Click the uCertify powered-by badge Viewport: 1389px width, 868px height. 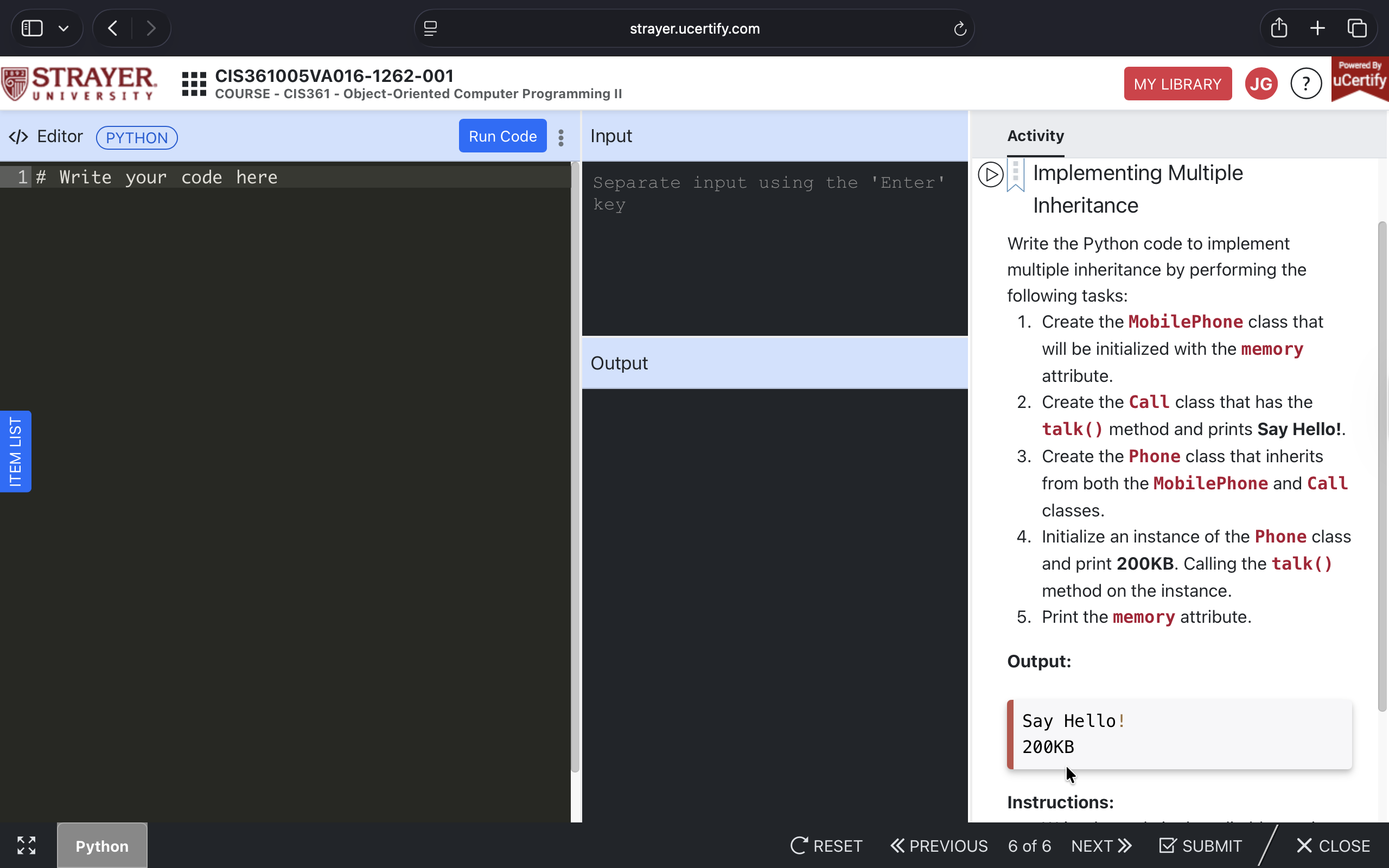pyautogui.click(x=1360, y=79)
